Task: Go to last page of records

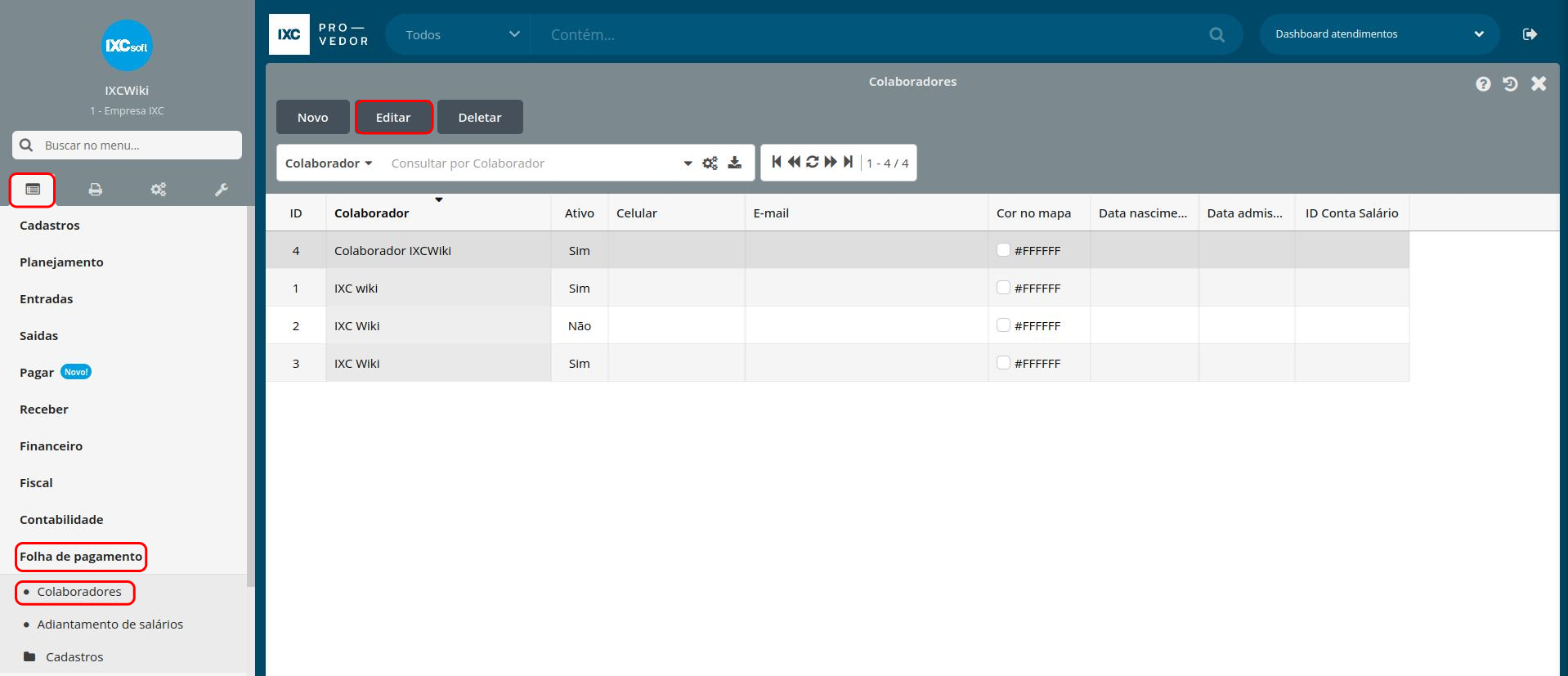Action: click(849, 162)
